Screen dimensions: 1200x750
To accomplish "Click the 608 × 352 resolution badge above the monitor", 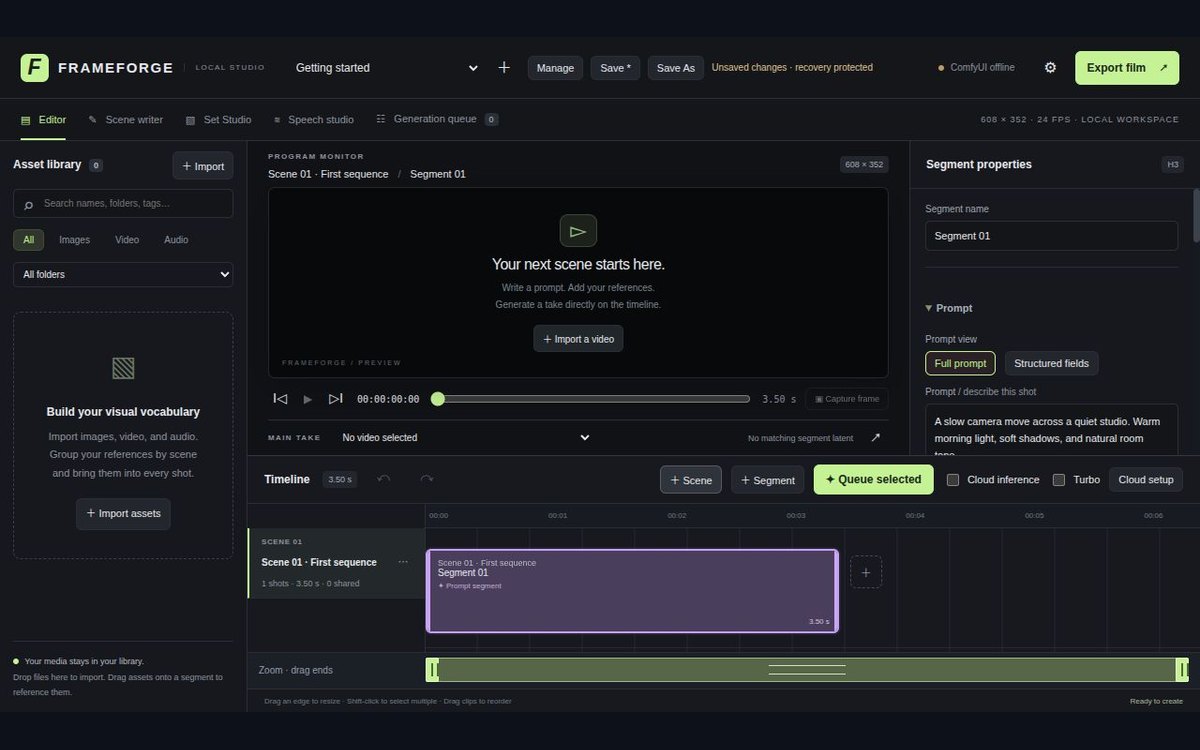I will [x=864, y=165].
